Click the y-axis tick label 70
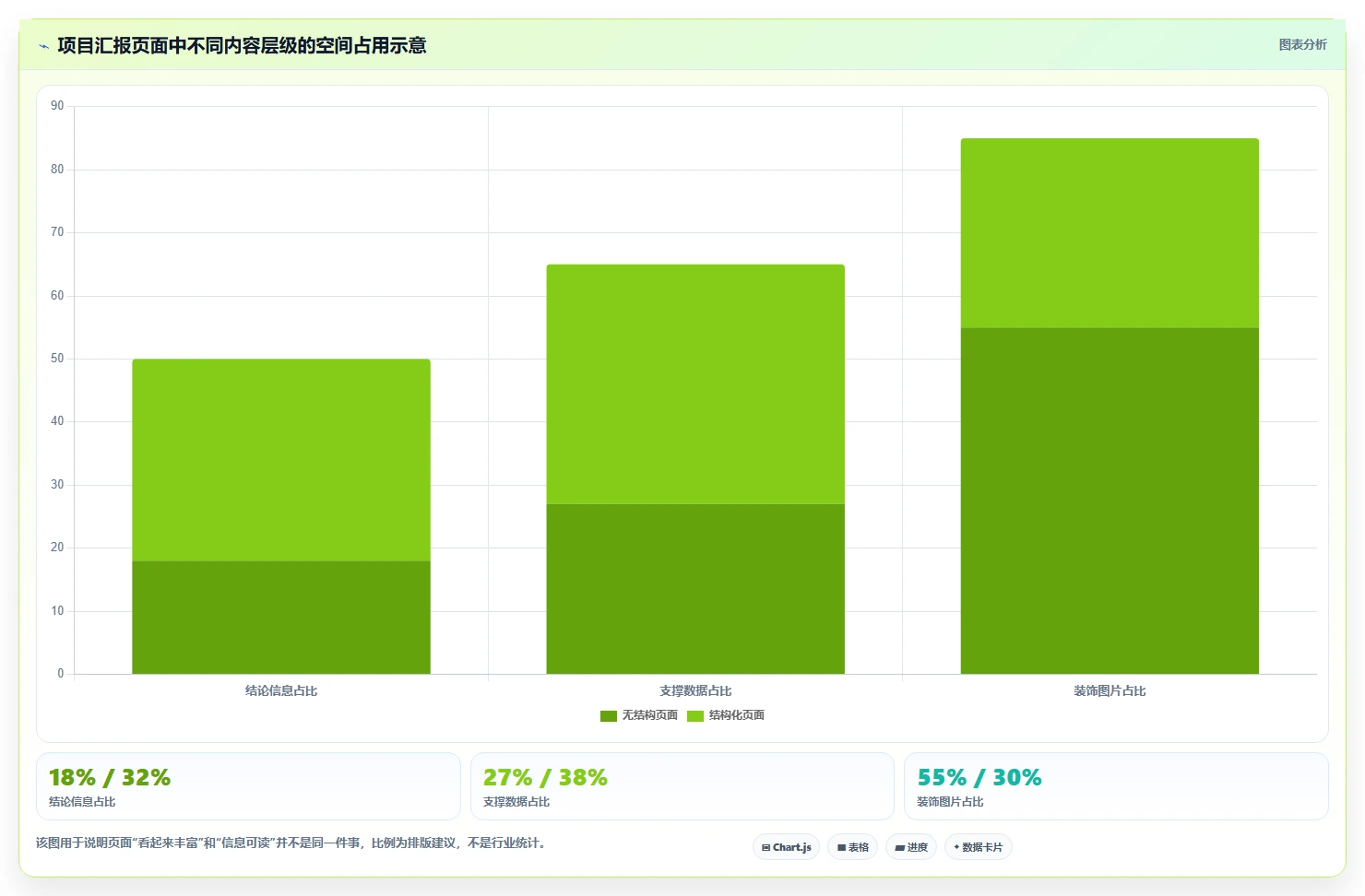This screenshot has height=896, width=1365. pyautogui.click(x=57, y=232)
